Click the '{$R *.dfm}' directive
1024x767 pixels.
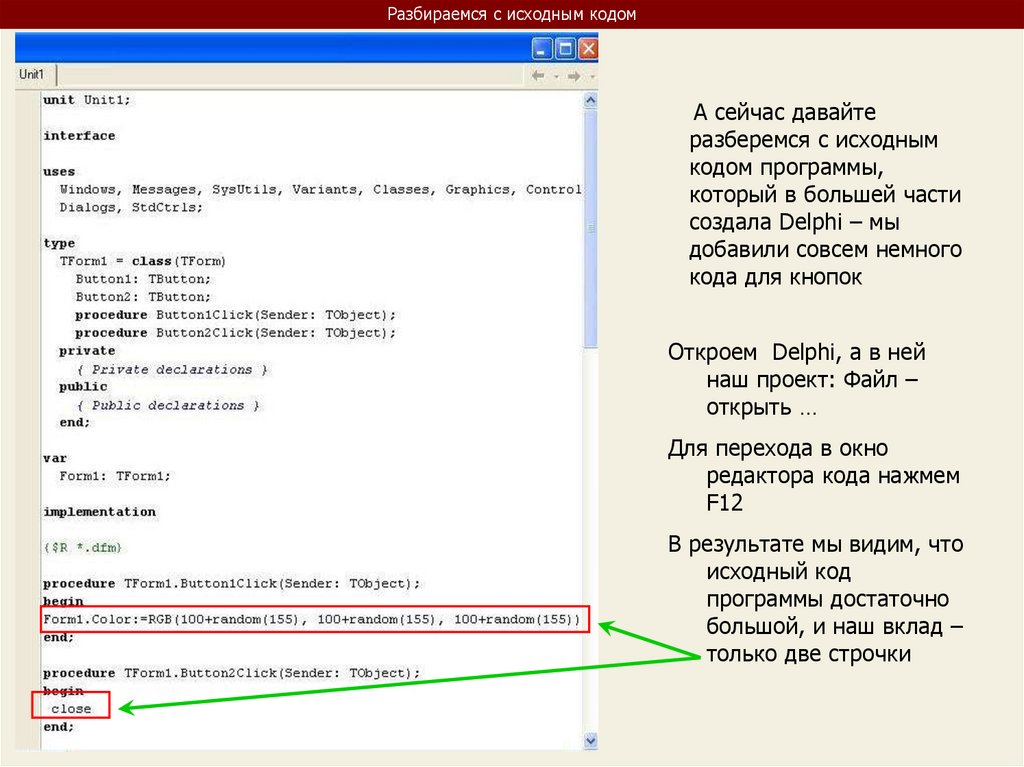83,547
